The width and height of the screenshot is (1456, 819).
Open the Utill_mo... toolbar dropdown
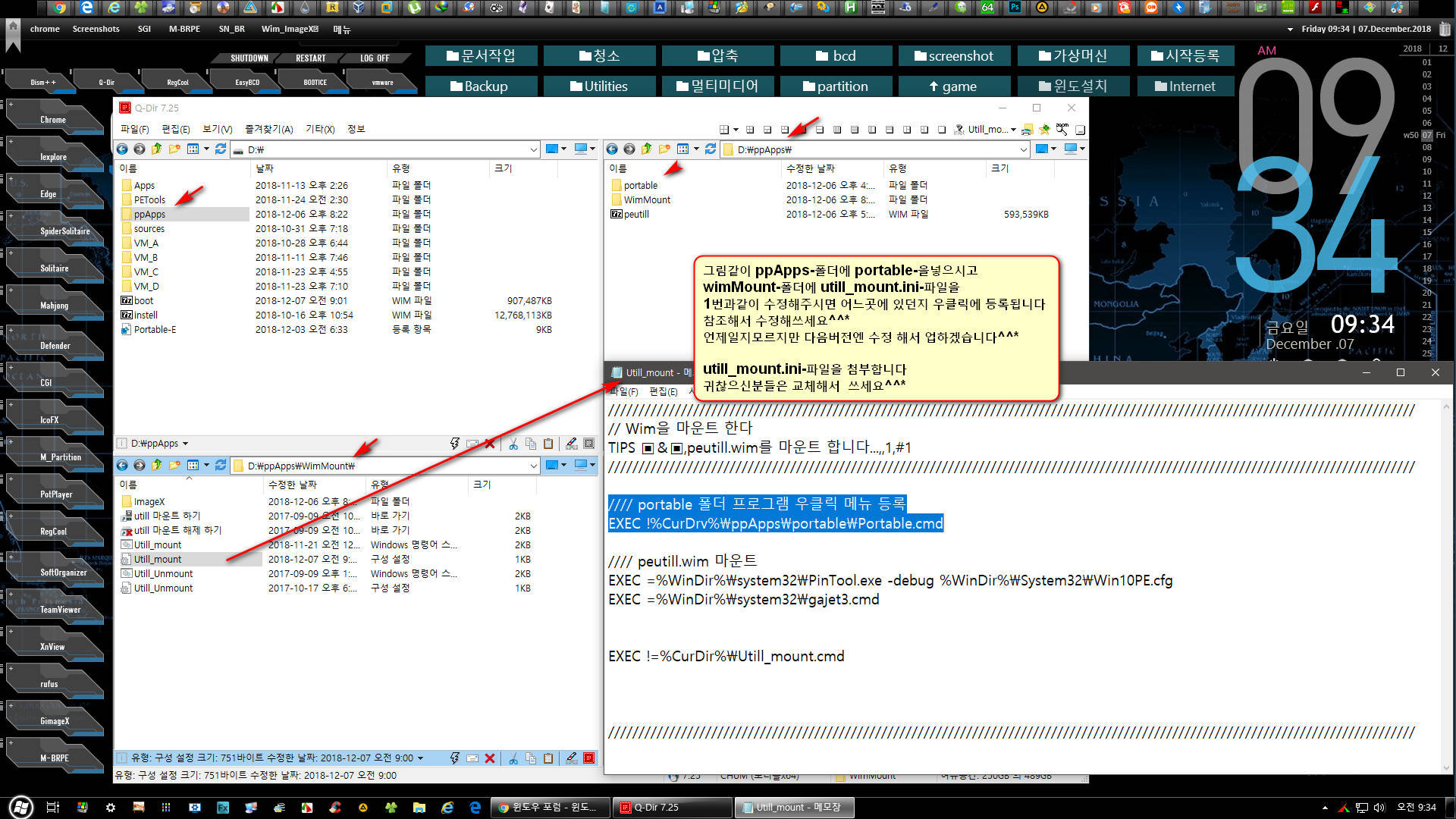click(x=1013, y=130)
